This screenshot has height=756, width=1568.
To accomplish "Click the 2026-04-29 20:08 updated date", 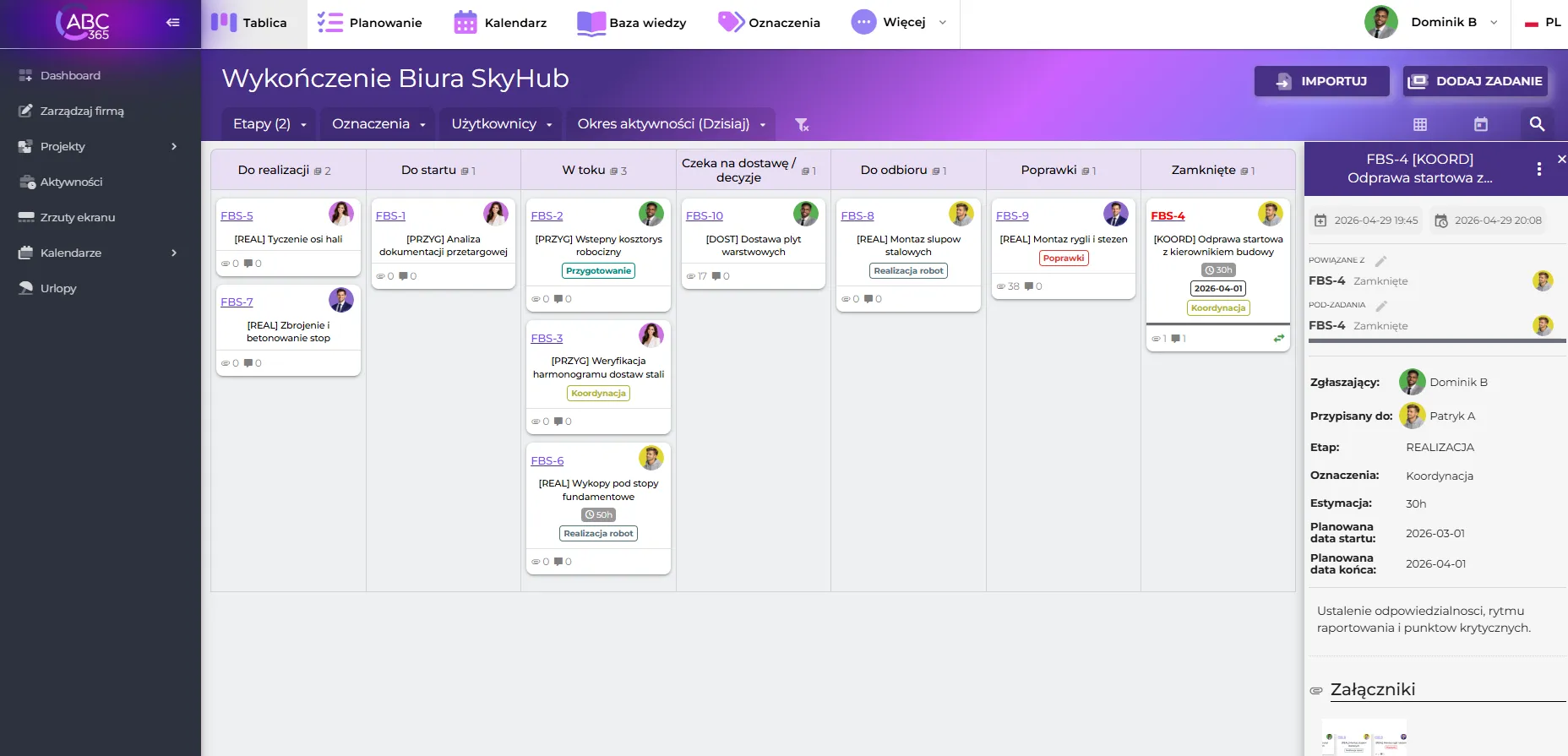I will [x=1489, y=220].
